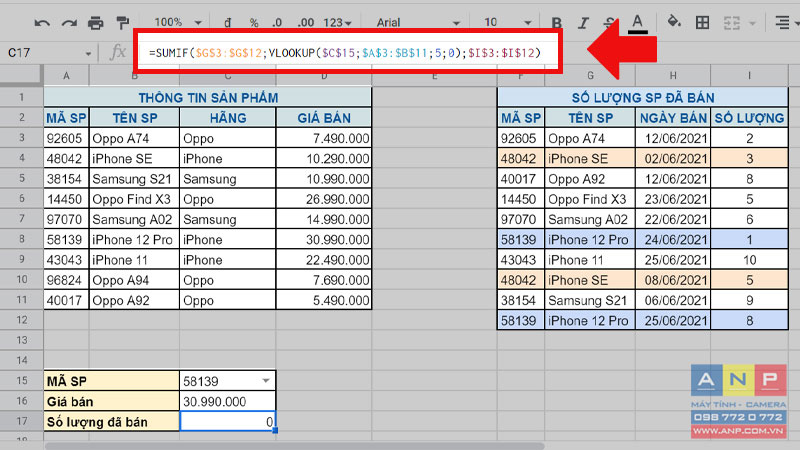Select code 40017 in the sold table
The image size is (800, 450).
pos(521,179)
